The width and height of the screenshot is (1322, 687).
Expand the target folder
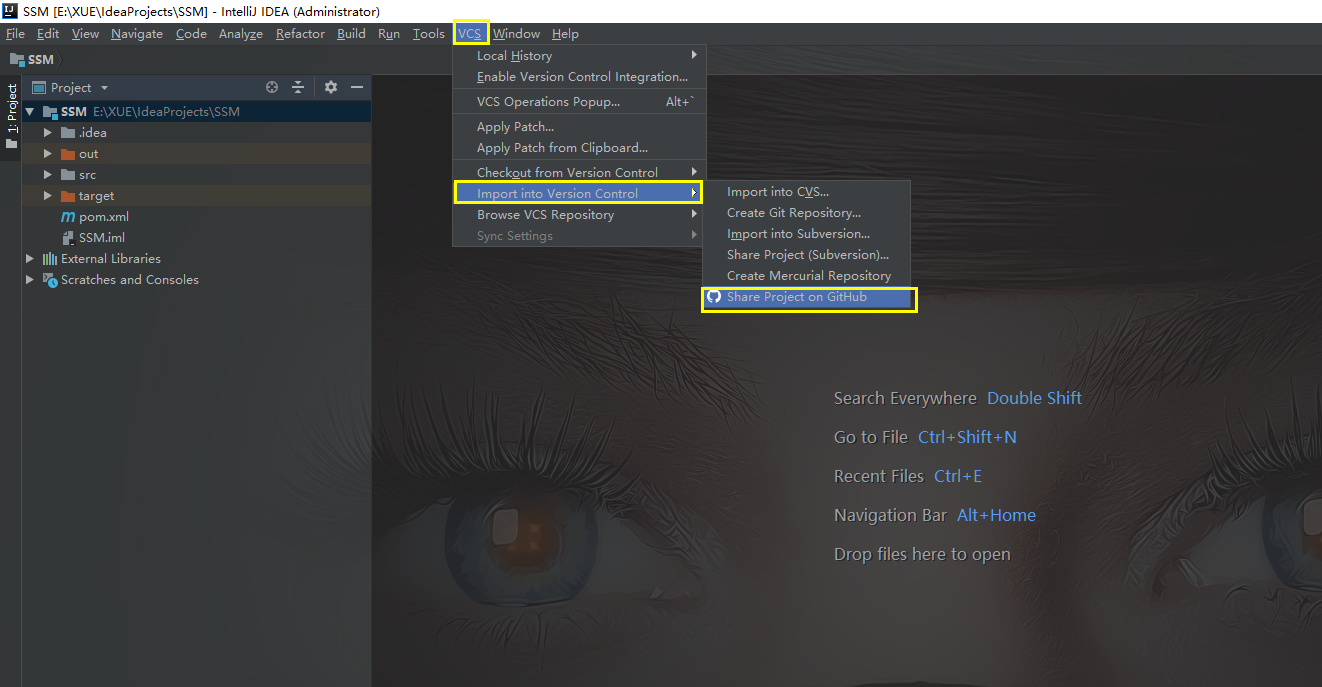coord(48,196)
